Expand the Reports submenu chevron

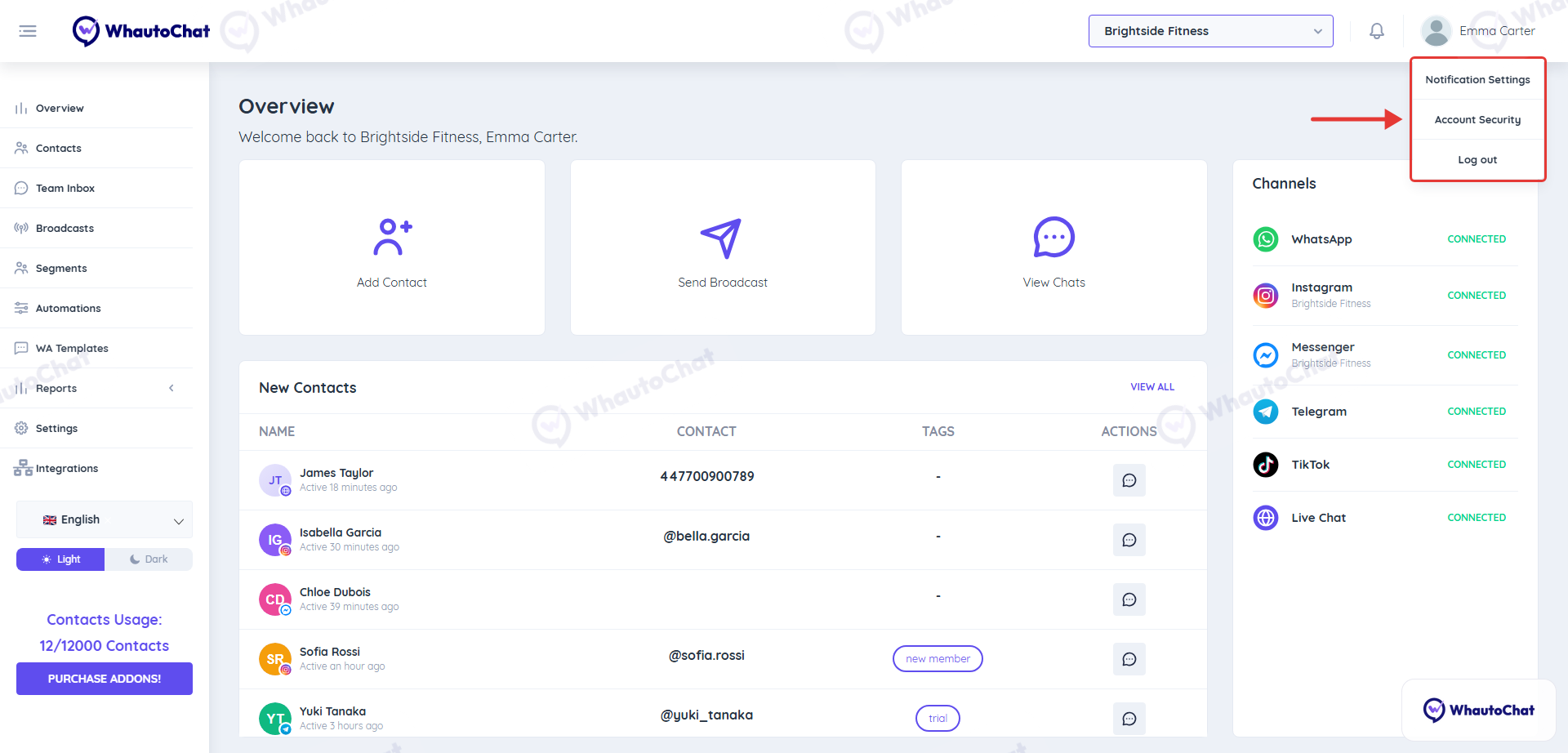pyautogui.click(x=171, y=388)
